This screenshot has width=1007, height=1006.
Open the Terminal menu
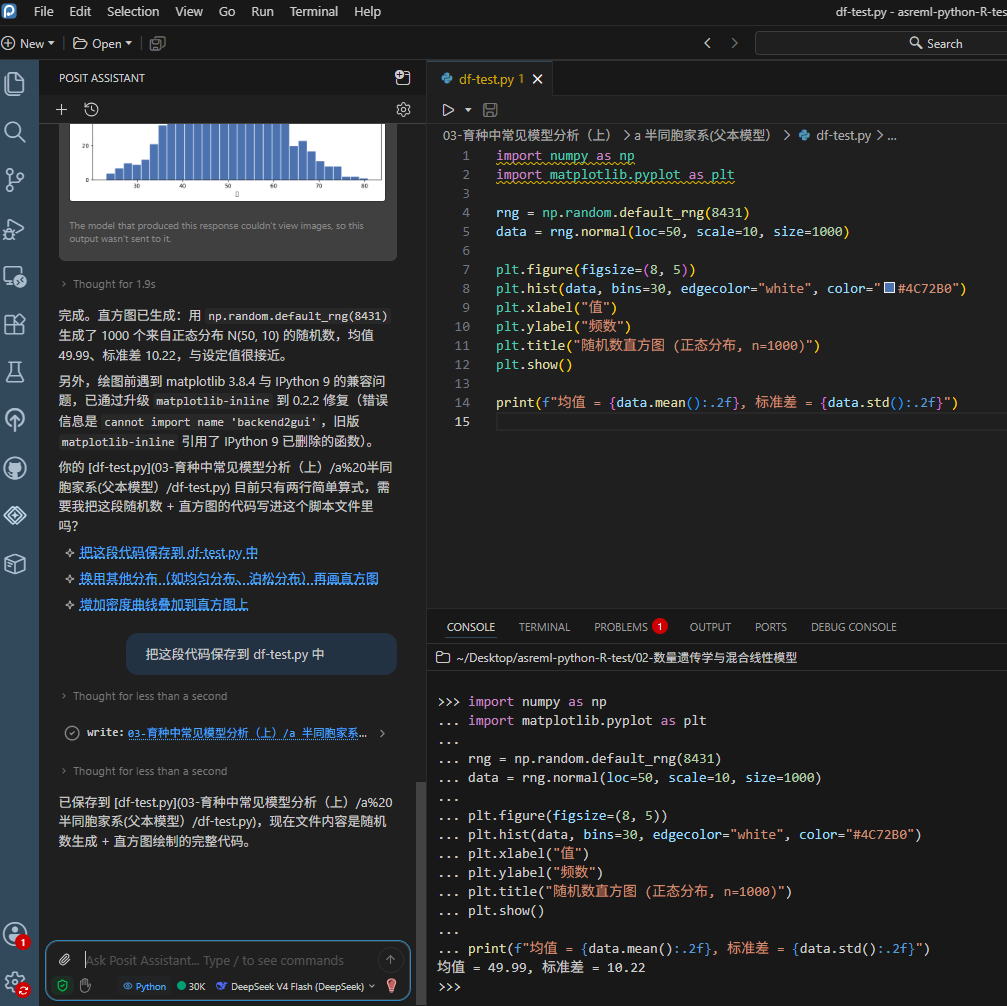[x=313, y=12]
